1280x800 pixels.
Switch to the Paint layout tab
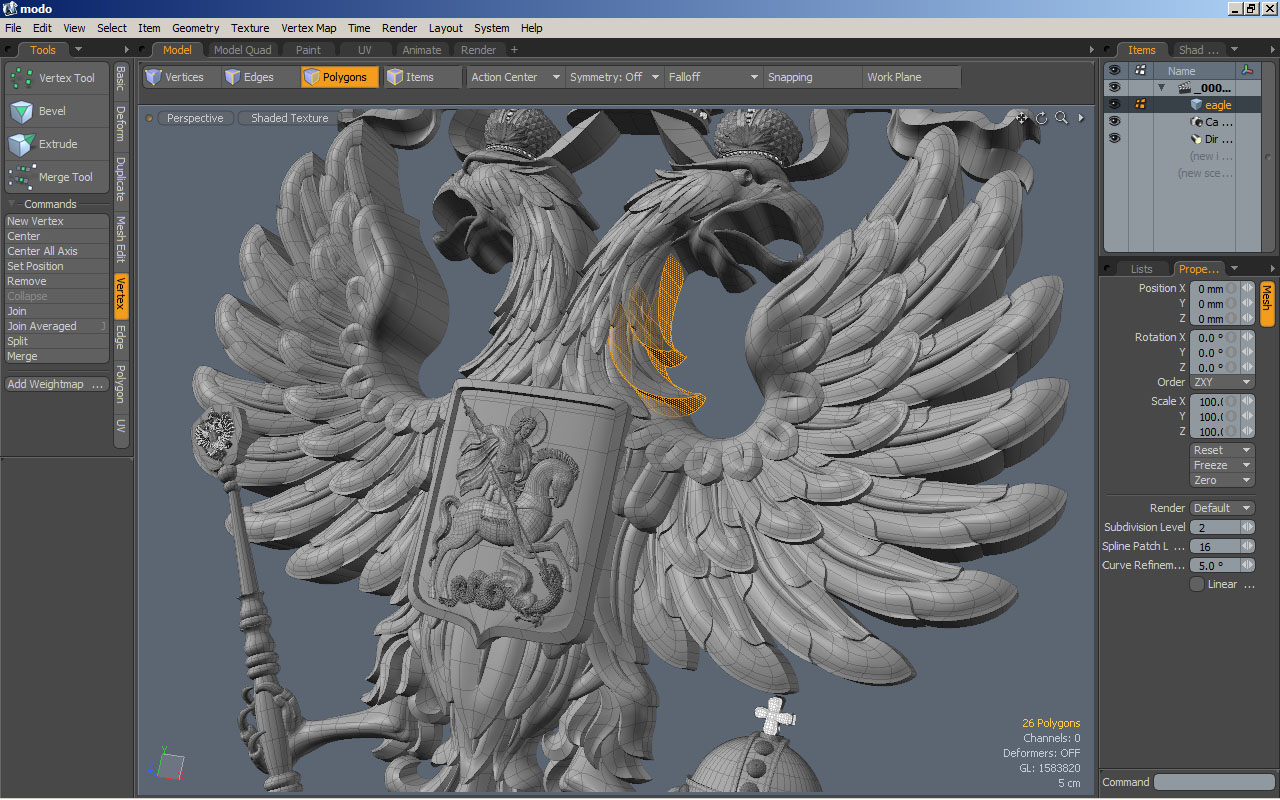308,50
